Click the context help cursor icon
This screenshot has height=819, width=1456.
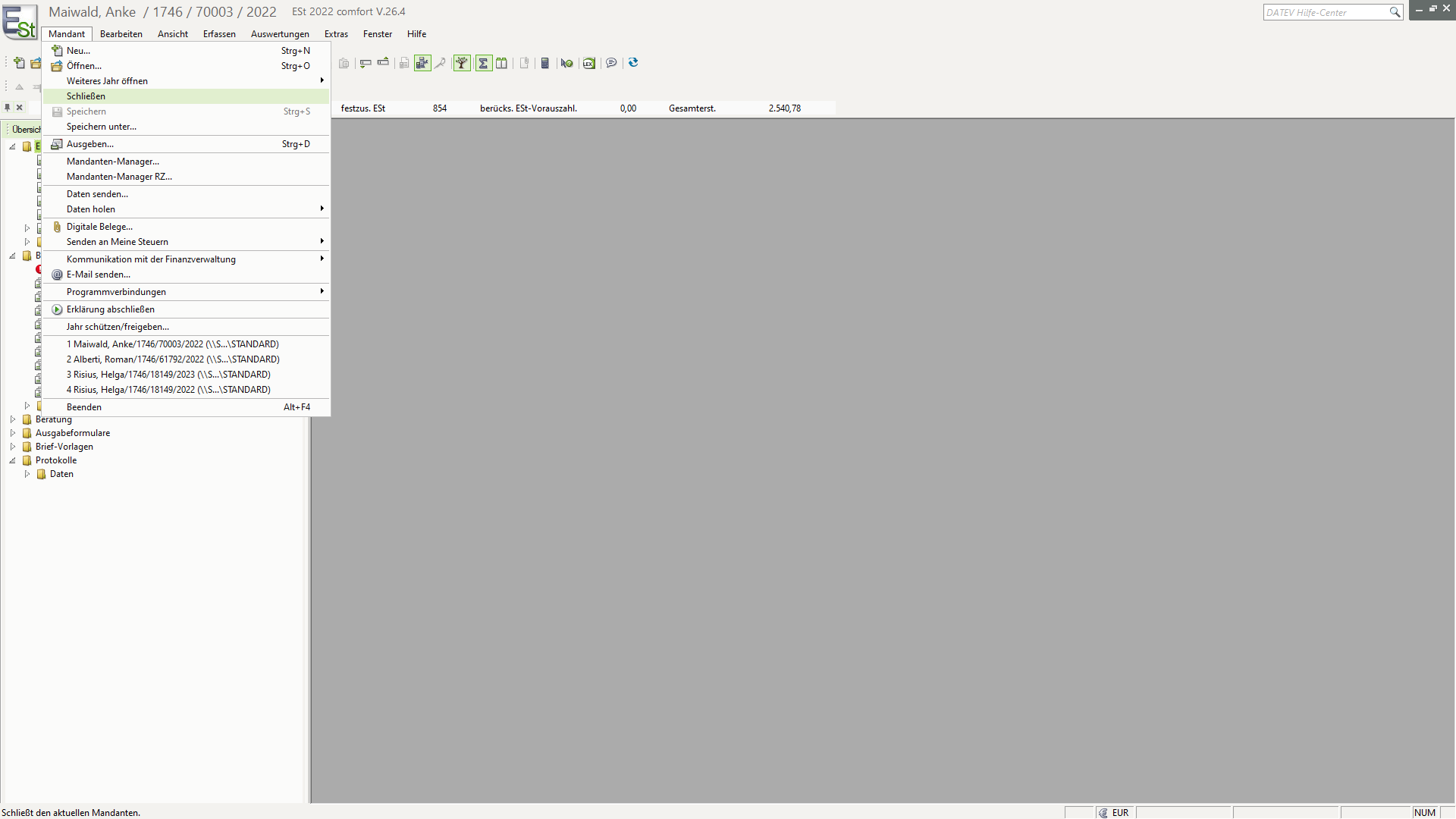[x=566, y=63]
